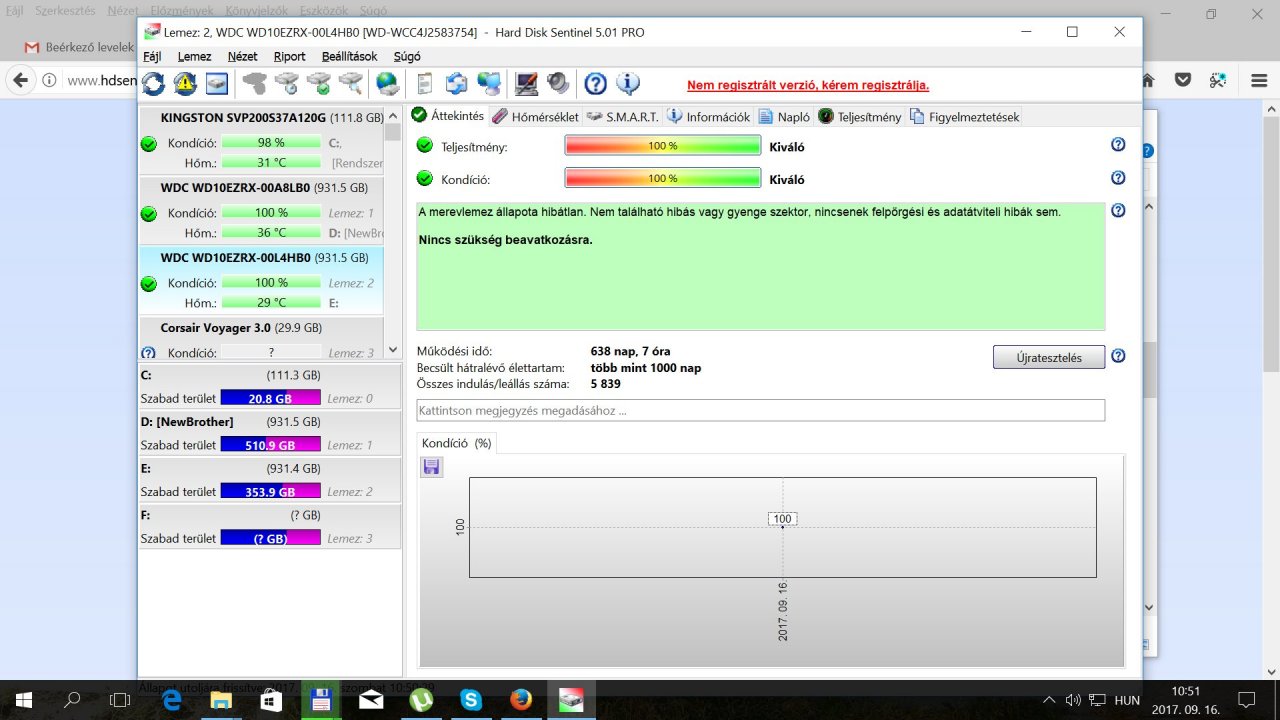Open the Action Center notification icon
This screenshot has width=1280, height=720.
point(1246,700)
